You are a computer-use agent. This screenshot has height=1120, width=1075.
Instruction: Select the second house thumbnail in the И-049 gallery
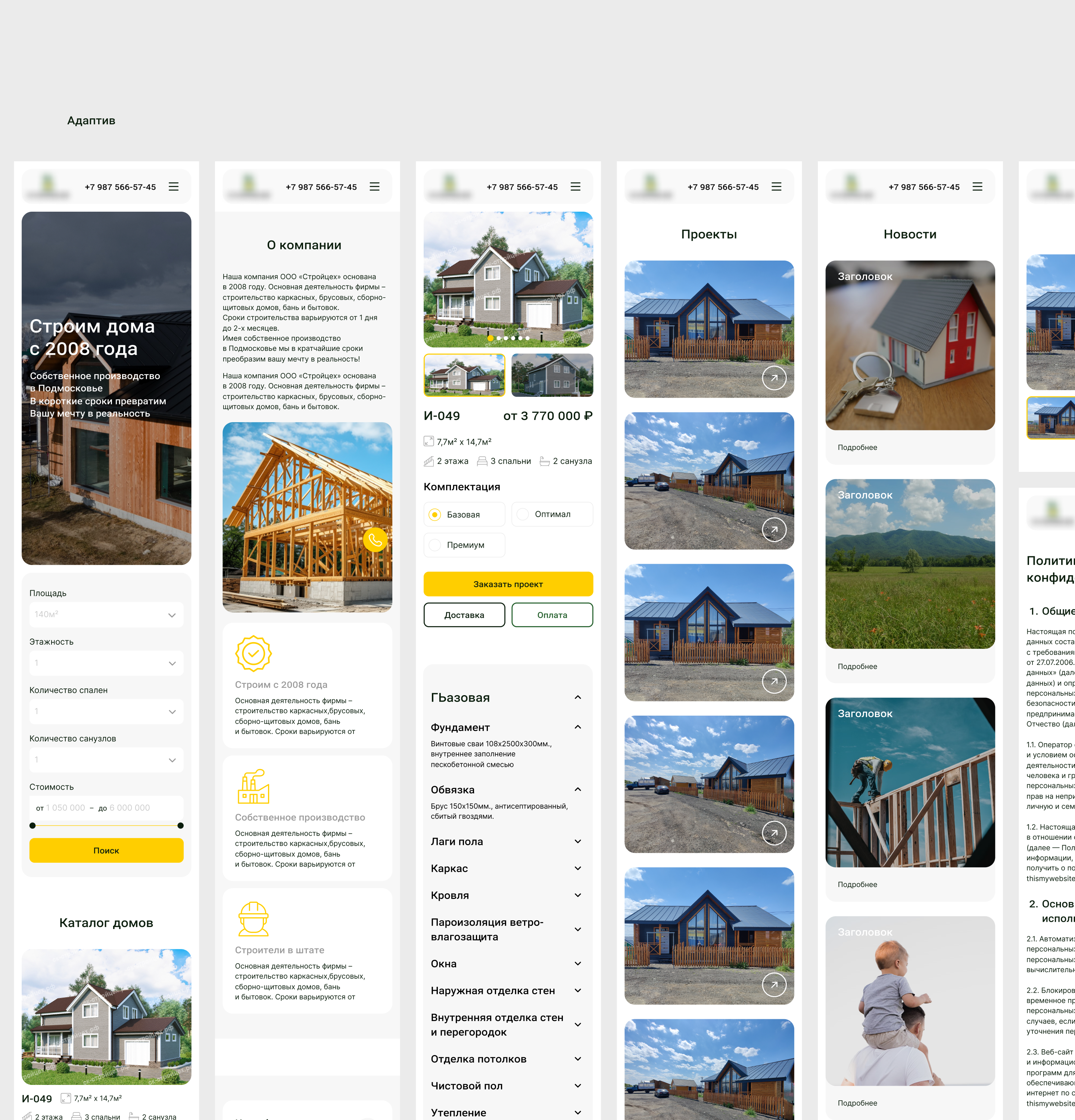(x=552, y=375)
